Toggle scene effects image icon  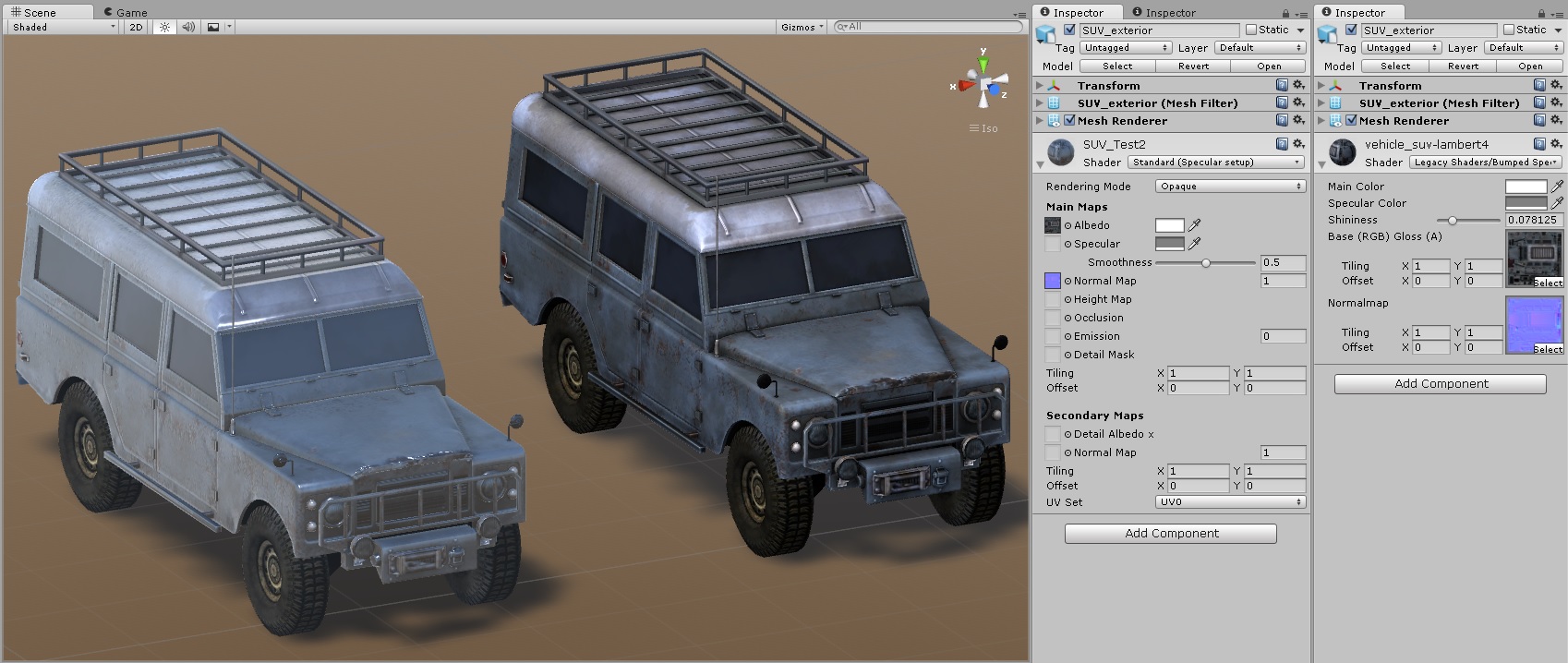pos(213,27)
